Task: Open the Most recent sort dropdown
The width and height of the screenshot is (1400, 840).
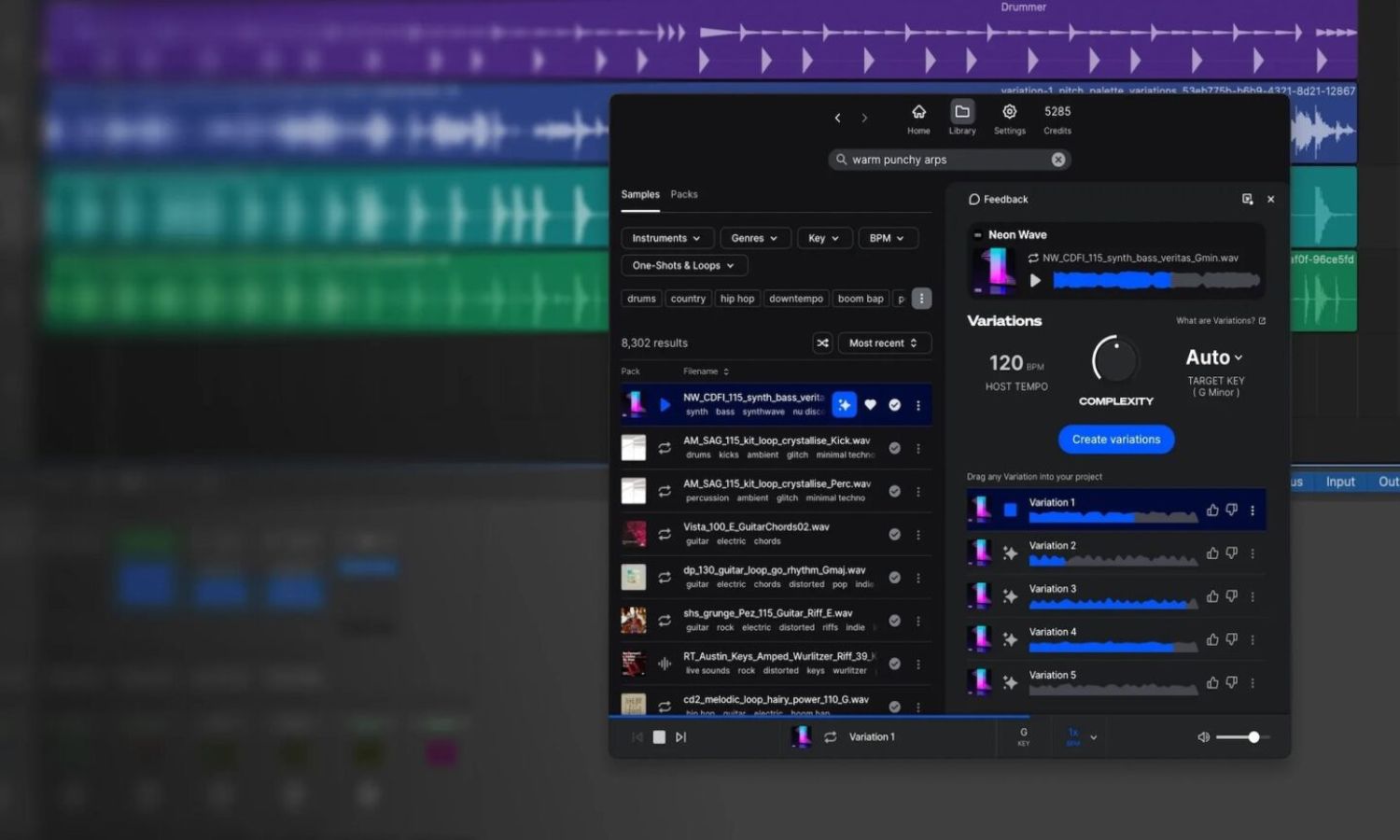Action: [883, 343]
